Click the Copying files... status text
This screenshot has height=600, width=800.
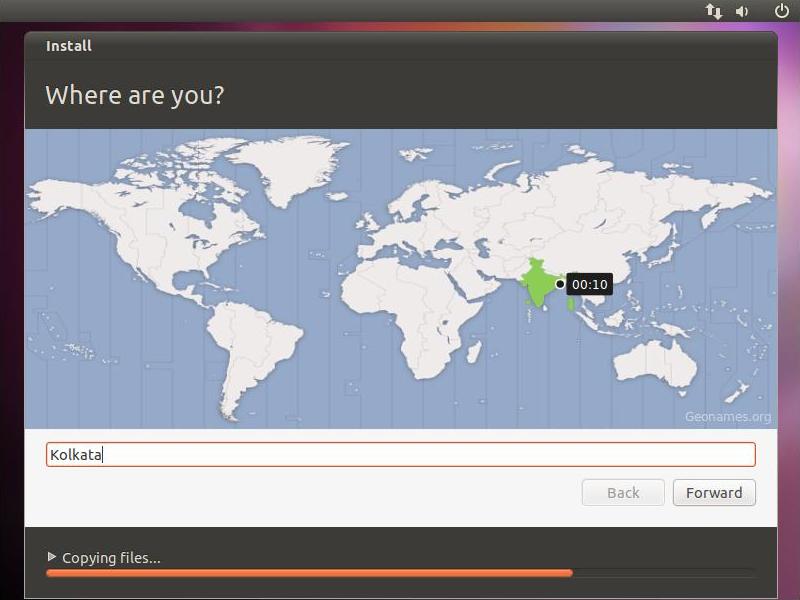pos(111,557)
